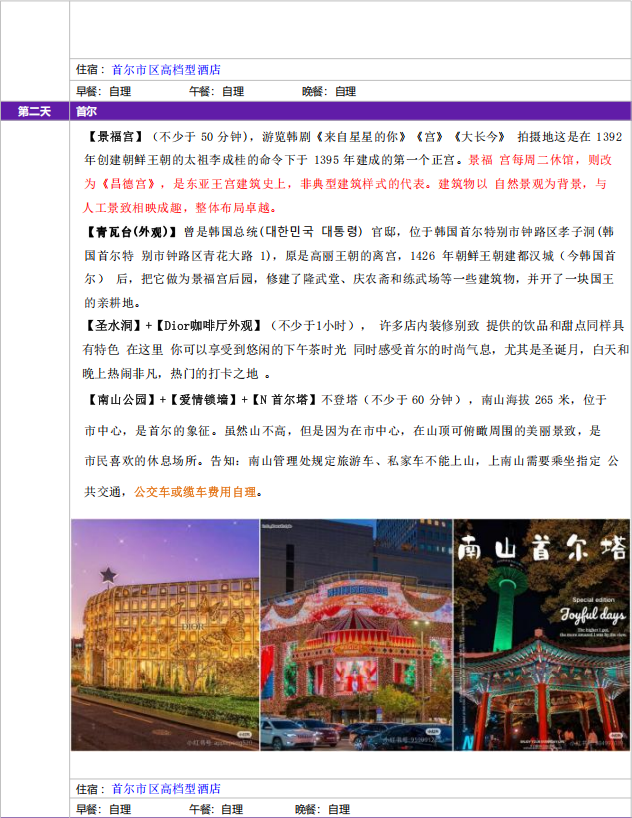The height and width of the screenshot is (818, 632).
Task: Click the 第二天 day header cell
Action: tap(35, 111)
